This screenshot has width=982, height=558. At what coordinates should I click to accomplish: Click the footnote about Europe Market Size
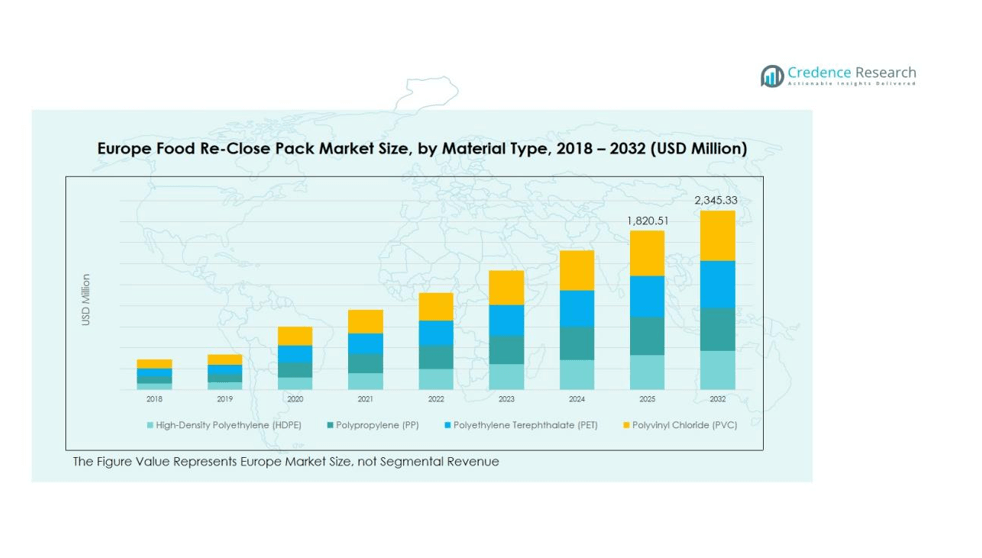(x=285, y=462)
